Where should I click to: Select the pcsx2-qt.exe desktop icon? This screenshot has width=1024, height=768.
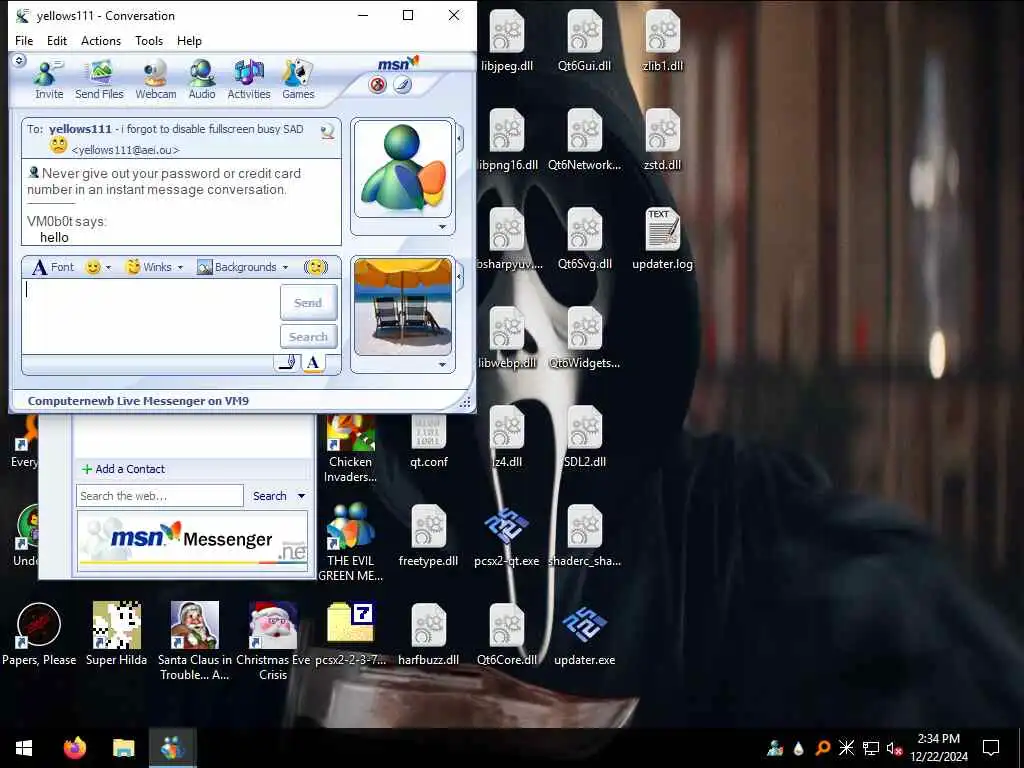click(x=507, y=536)
